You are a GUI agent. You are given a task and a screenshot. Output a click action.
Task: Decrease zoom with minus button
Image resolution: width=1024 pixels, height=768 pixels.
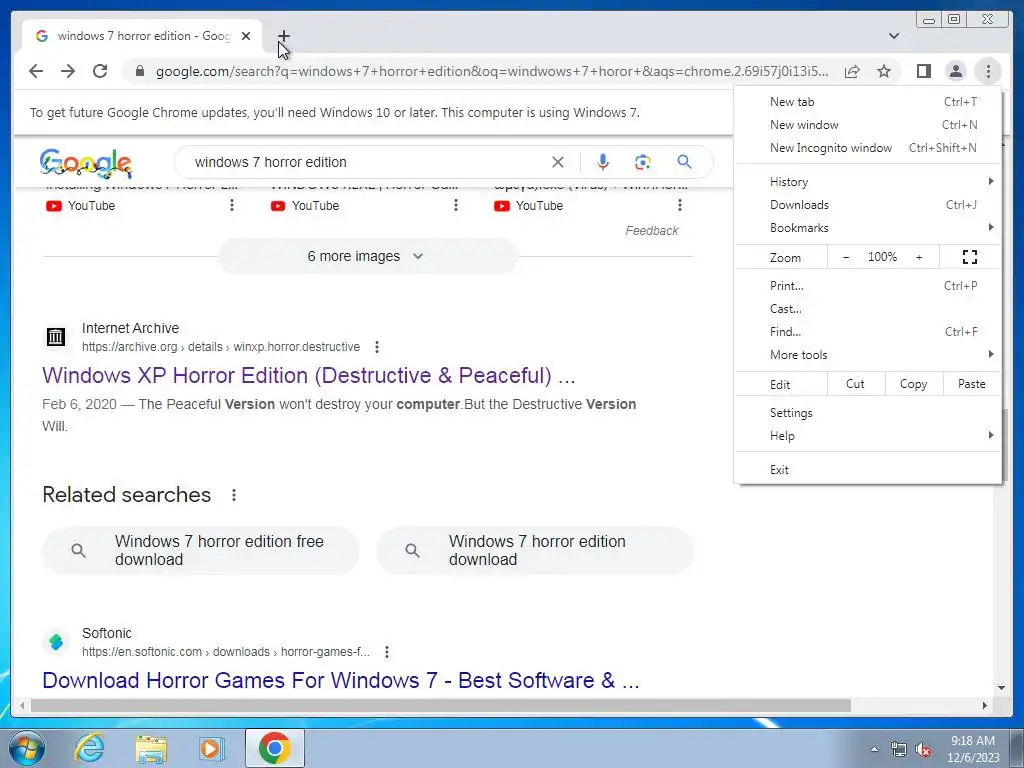(x=846, y=257)
